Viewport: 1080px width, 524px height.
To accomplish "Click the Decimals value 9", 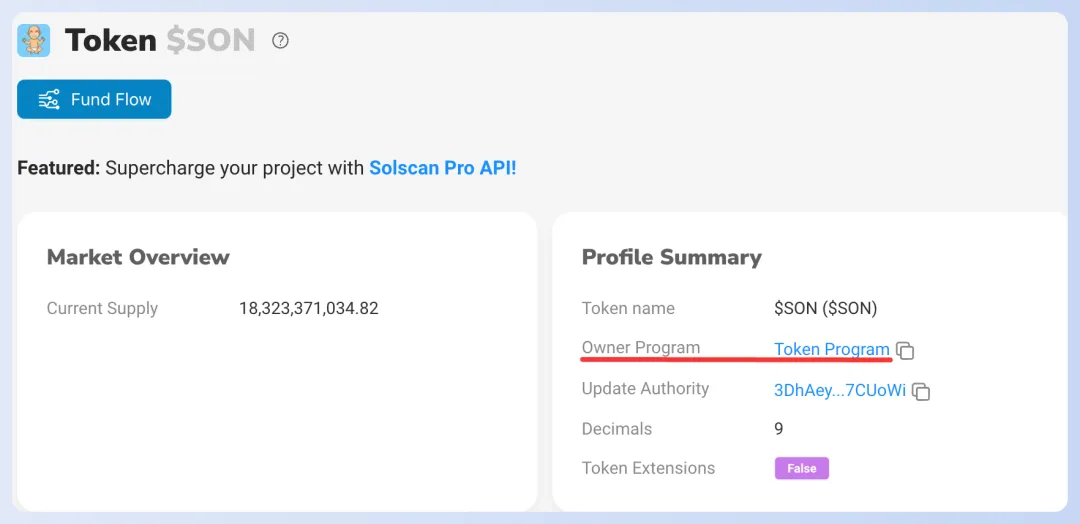I will [779, 428].
